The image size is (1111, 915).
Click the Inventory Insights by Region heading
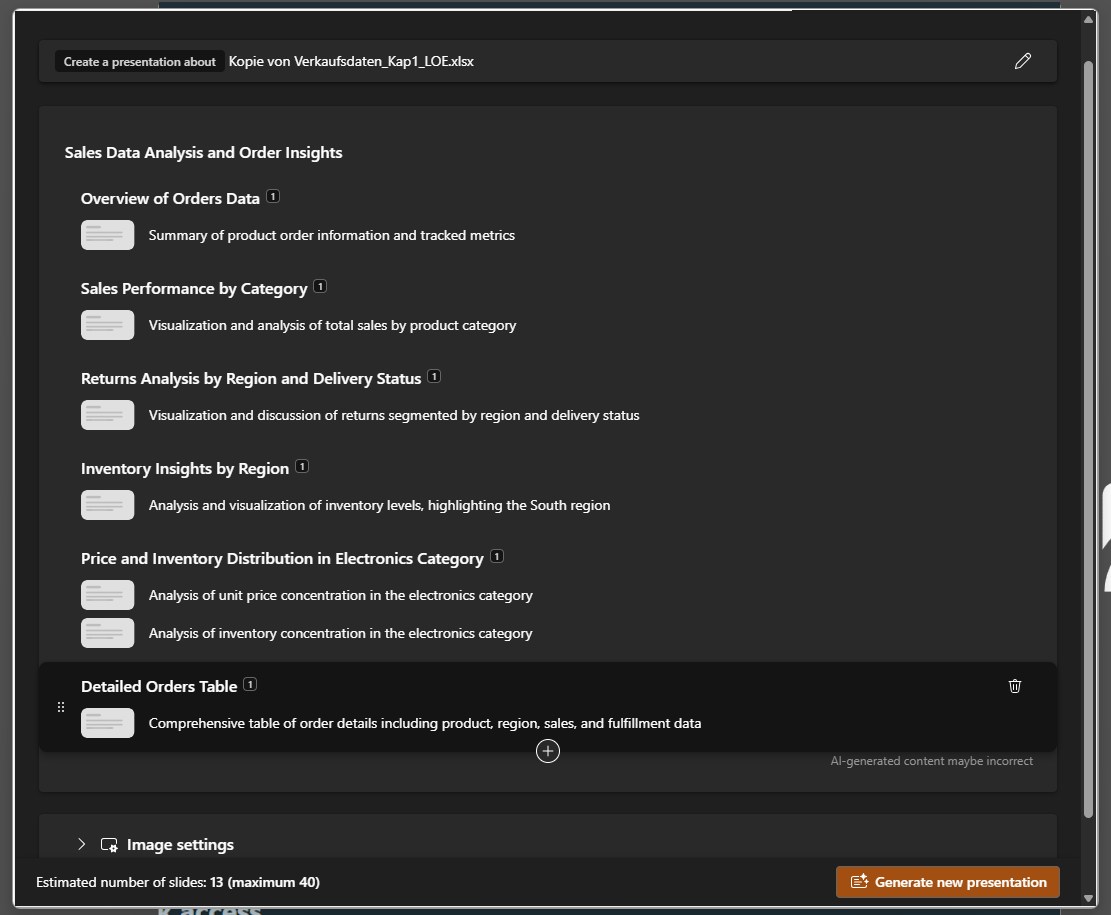coord(185,469)
